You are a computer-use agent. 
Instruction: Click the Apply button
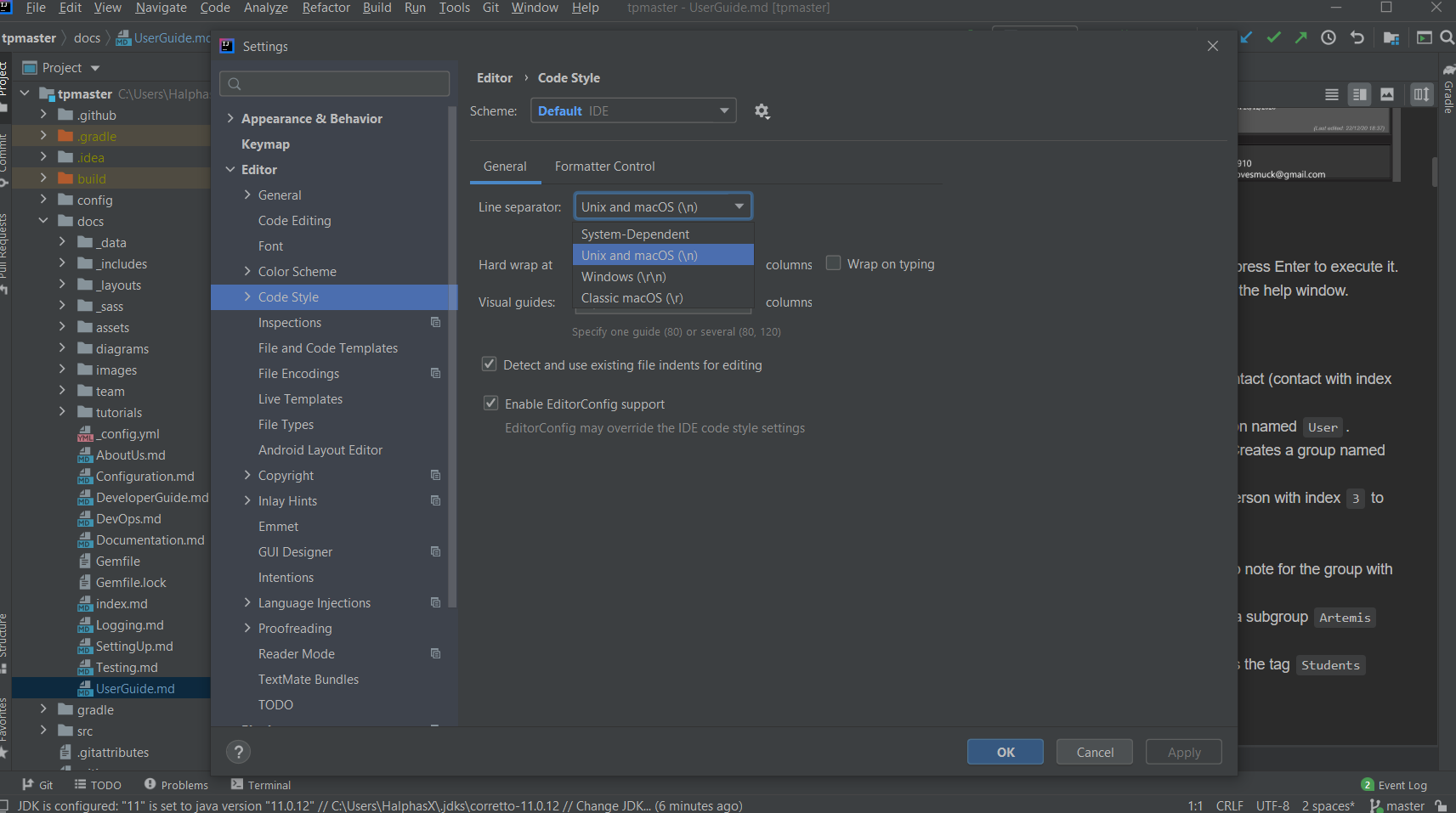[1184, 752]
